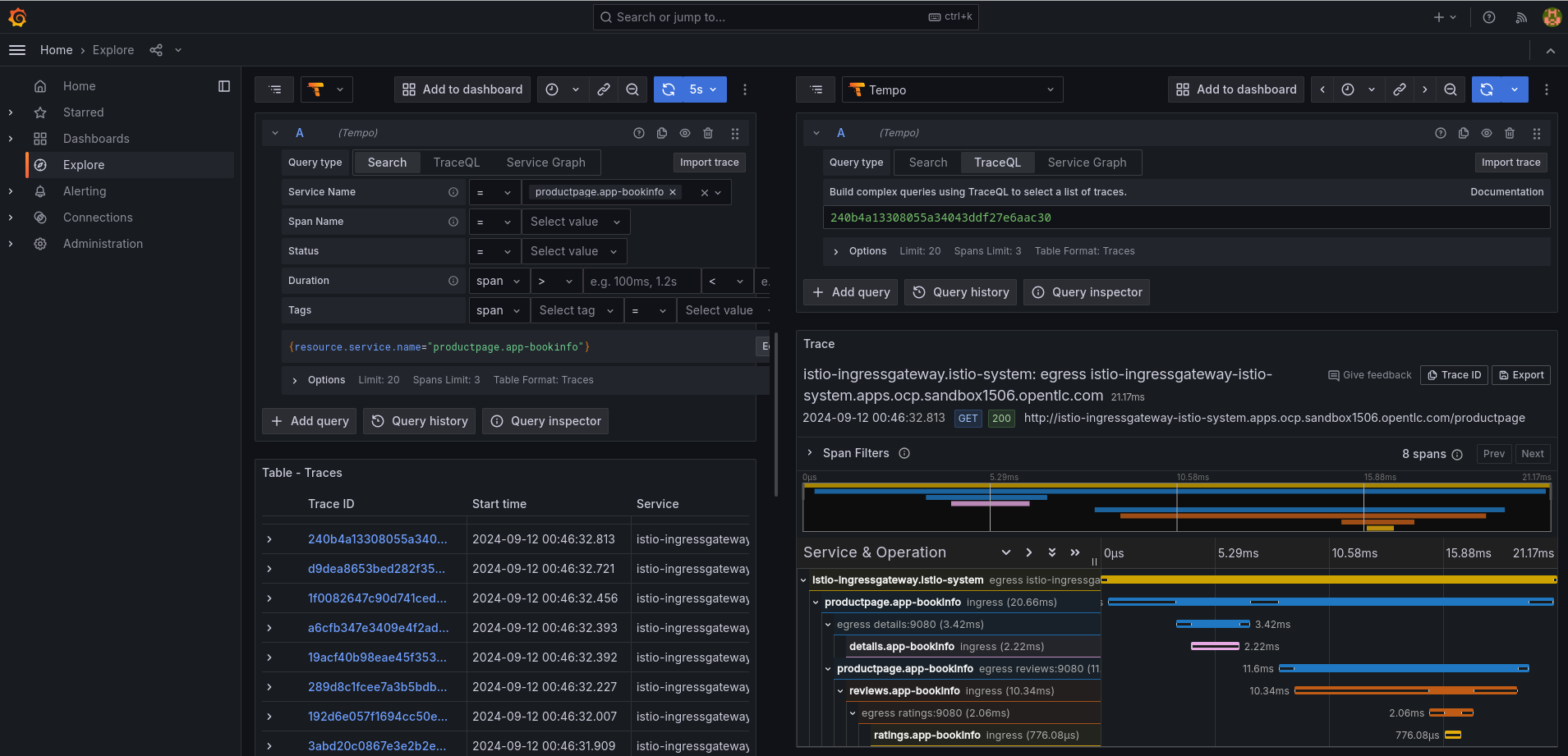Open left pane content outline button
The width and height of the screenshot is (1568, 756).
[x=274, y=89]
